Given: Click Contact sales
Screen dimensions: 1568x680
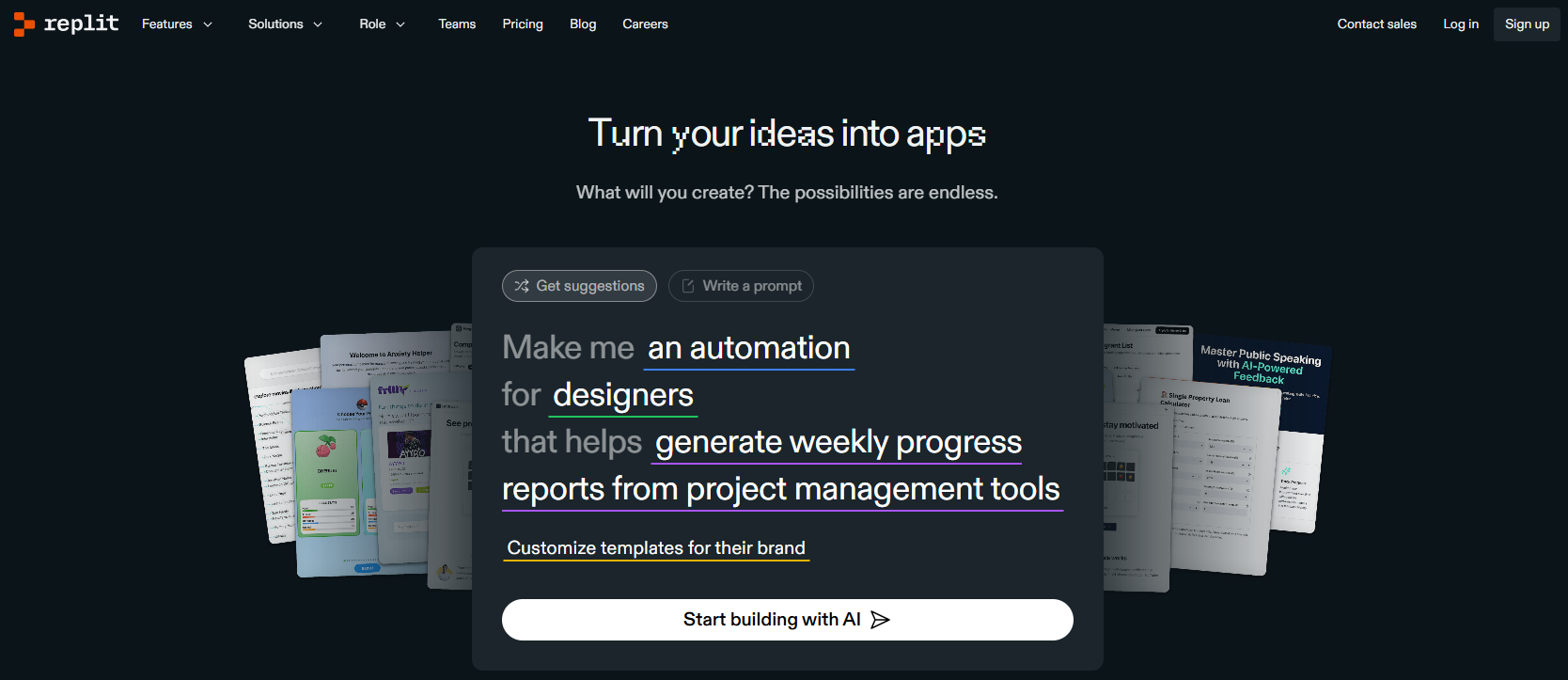Looking at the screenshot, I should point(1377,24).
